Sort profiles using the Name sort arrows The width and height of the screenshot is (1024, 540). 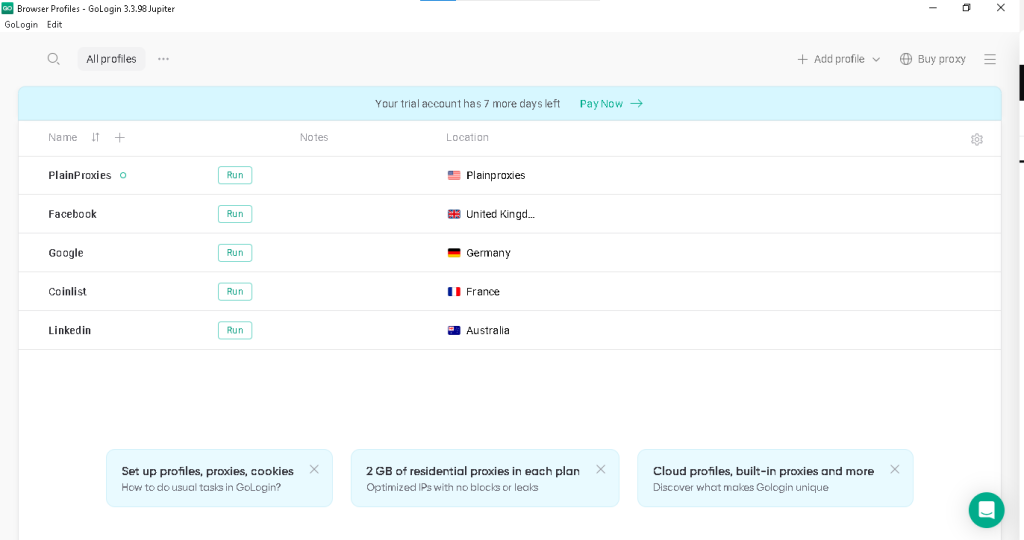pyautogui.click(x=95, y=137)
